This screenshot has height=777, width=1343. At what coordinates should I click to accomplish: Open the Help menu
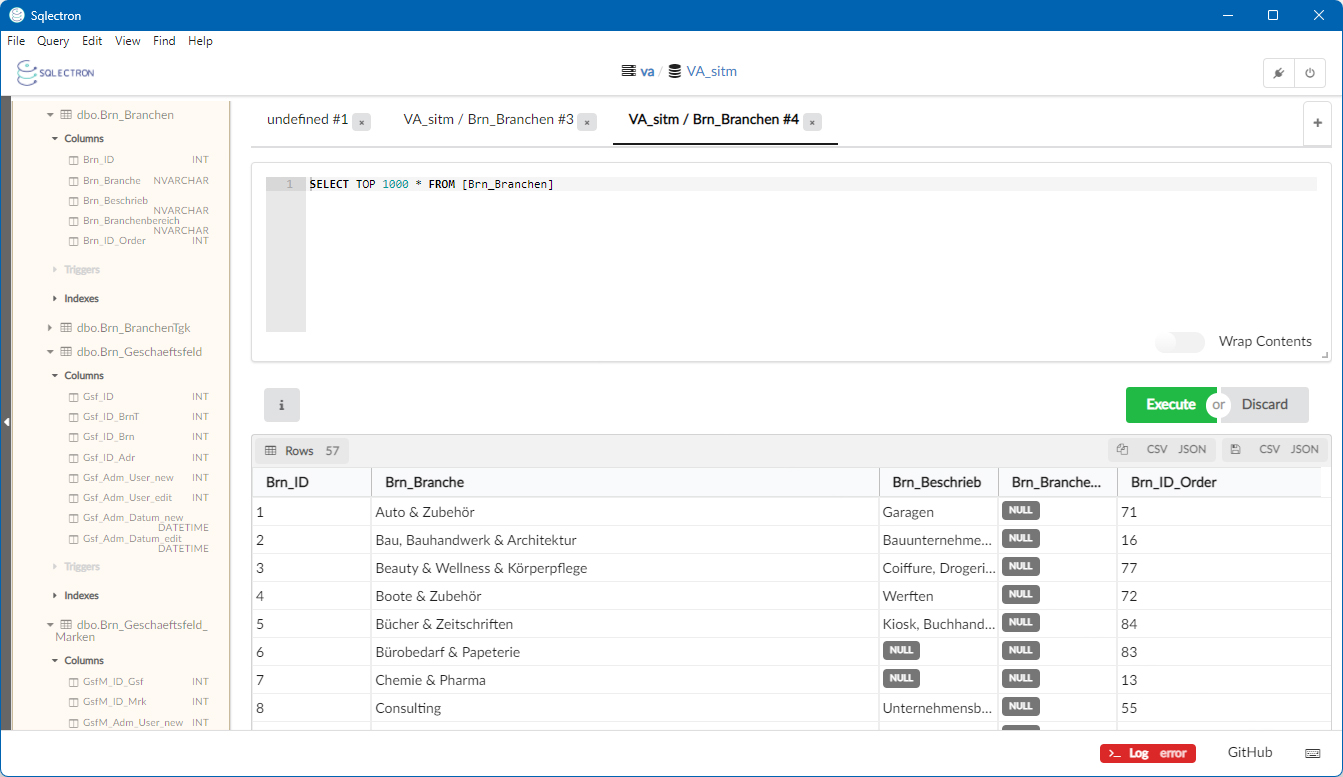click(200, 41)
